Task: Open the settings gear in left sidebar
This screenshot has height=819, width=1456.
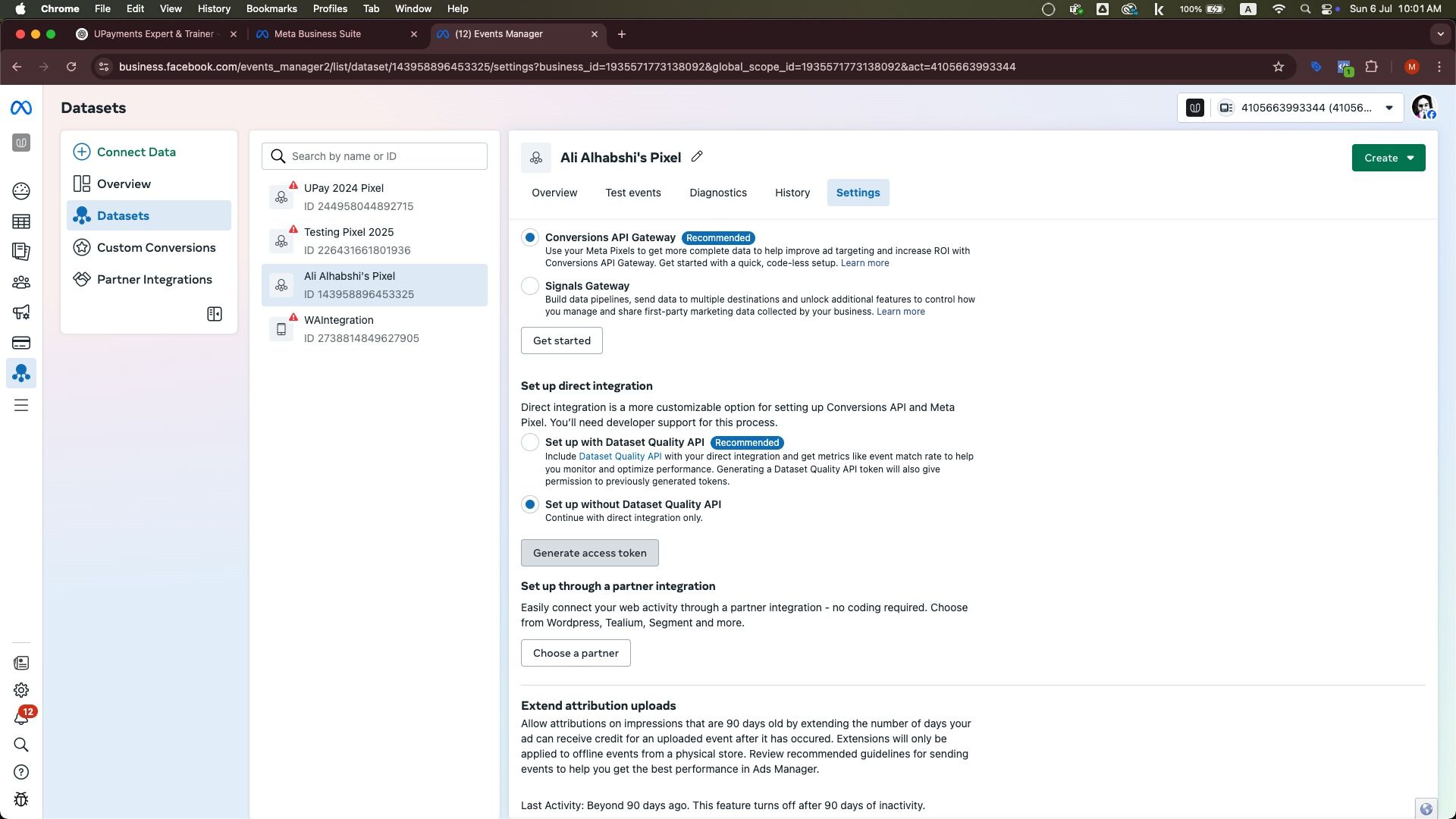Action: 21,690
